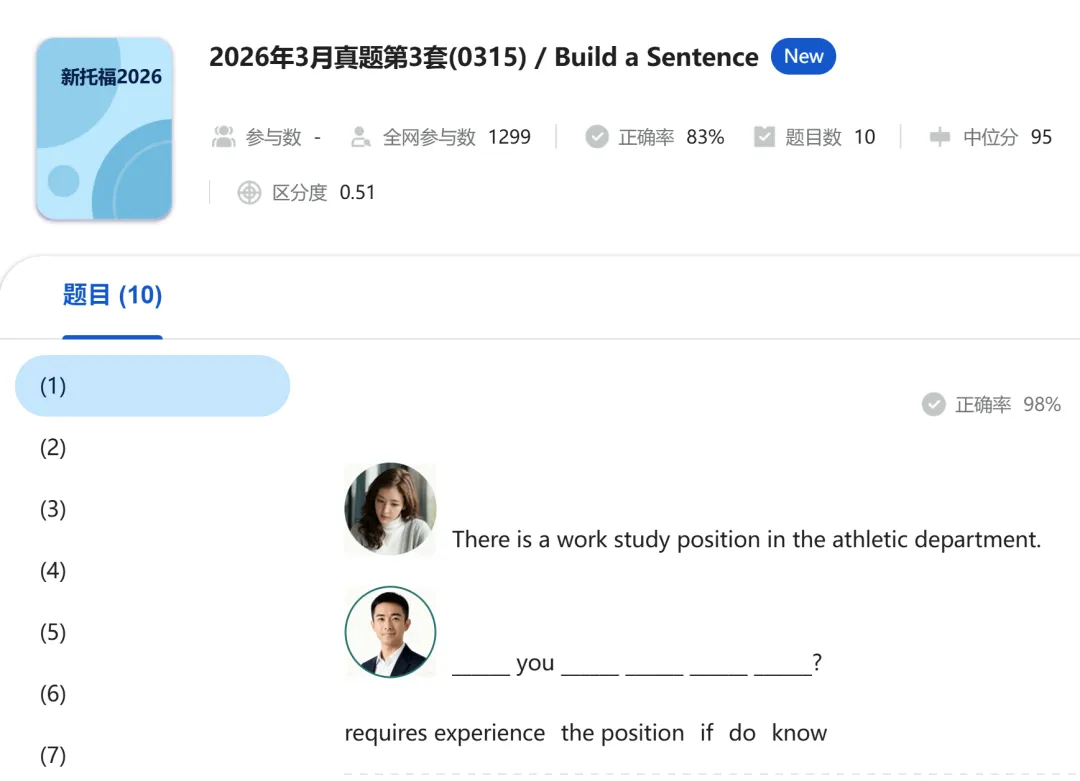Image resolution: width=1080 pixels, height=781 pixels.
Task: Click the 中位分 score icon
Action: [941, 136]
